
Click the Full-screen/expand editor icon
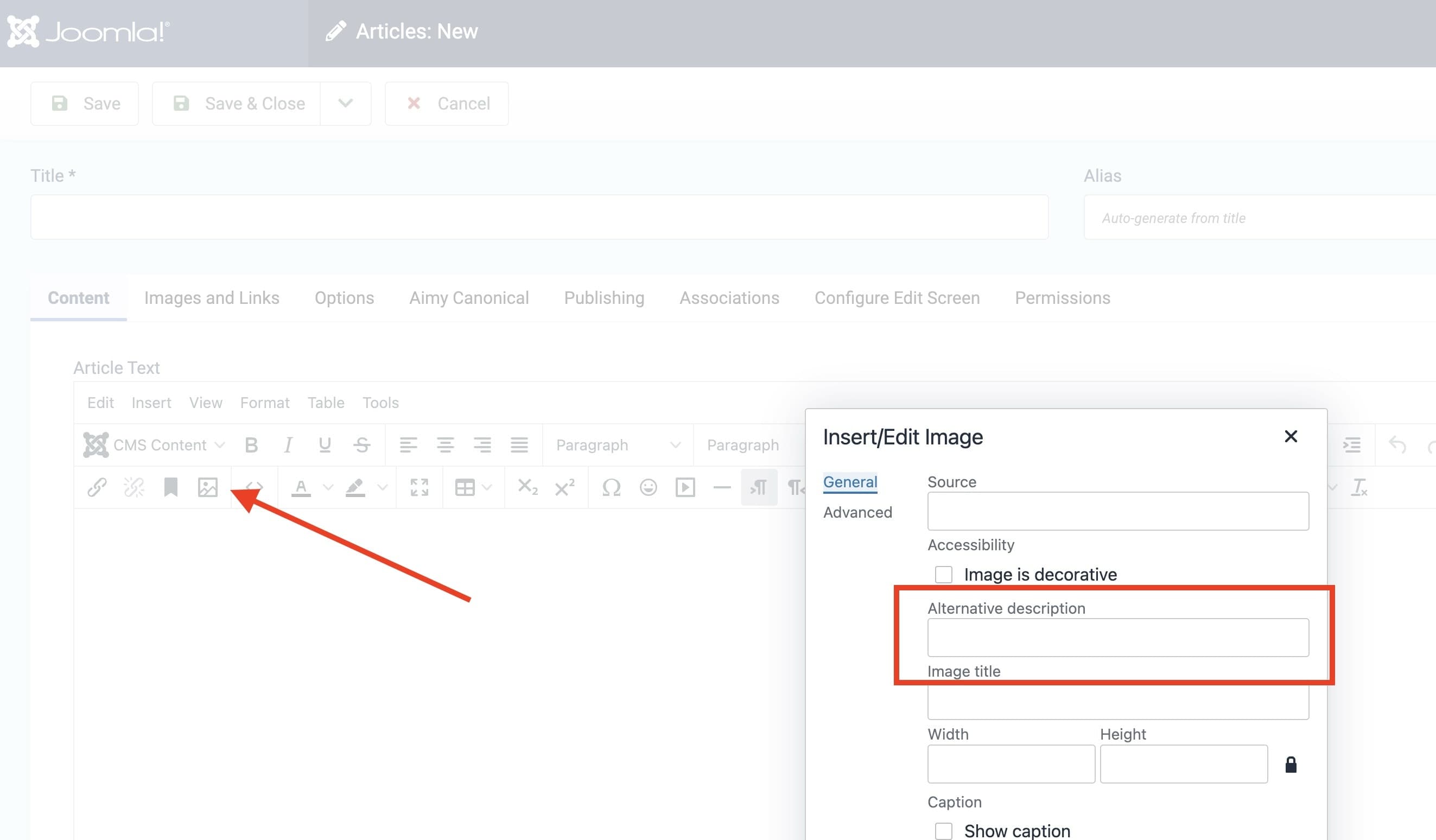[x=419, y=486]
